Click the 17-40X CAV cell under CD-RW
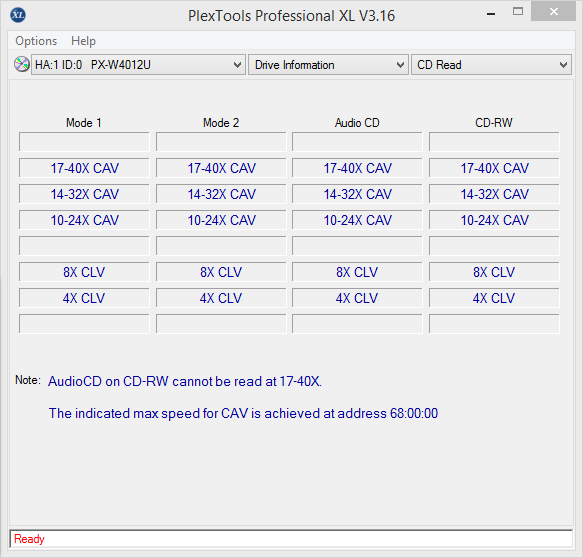The image size is (583, 558). click(494, 168)
